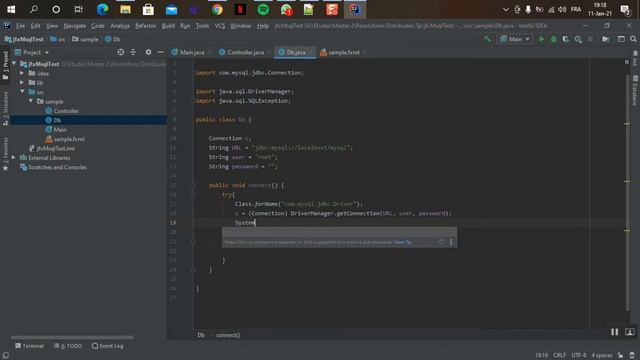Screen dimensions: 640x360
Task: Click the src breadcrumb in navigation bar
Action: tap(58, 39)
